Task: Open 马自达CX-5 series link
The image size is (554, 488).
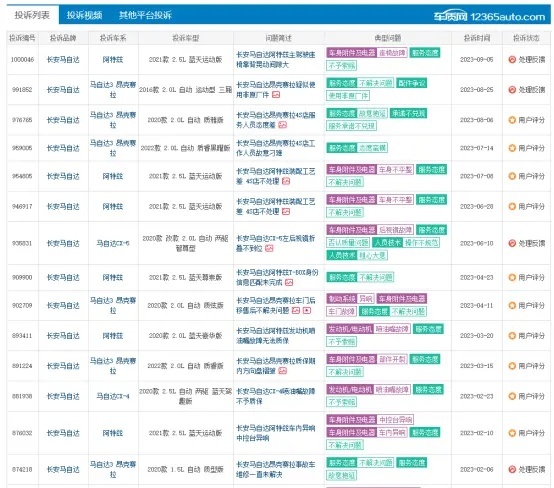Action: 113,243
